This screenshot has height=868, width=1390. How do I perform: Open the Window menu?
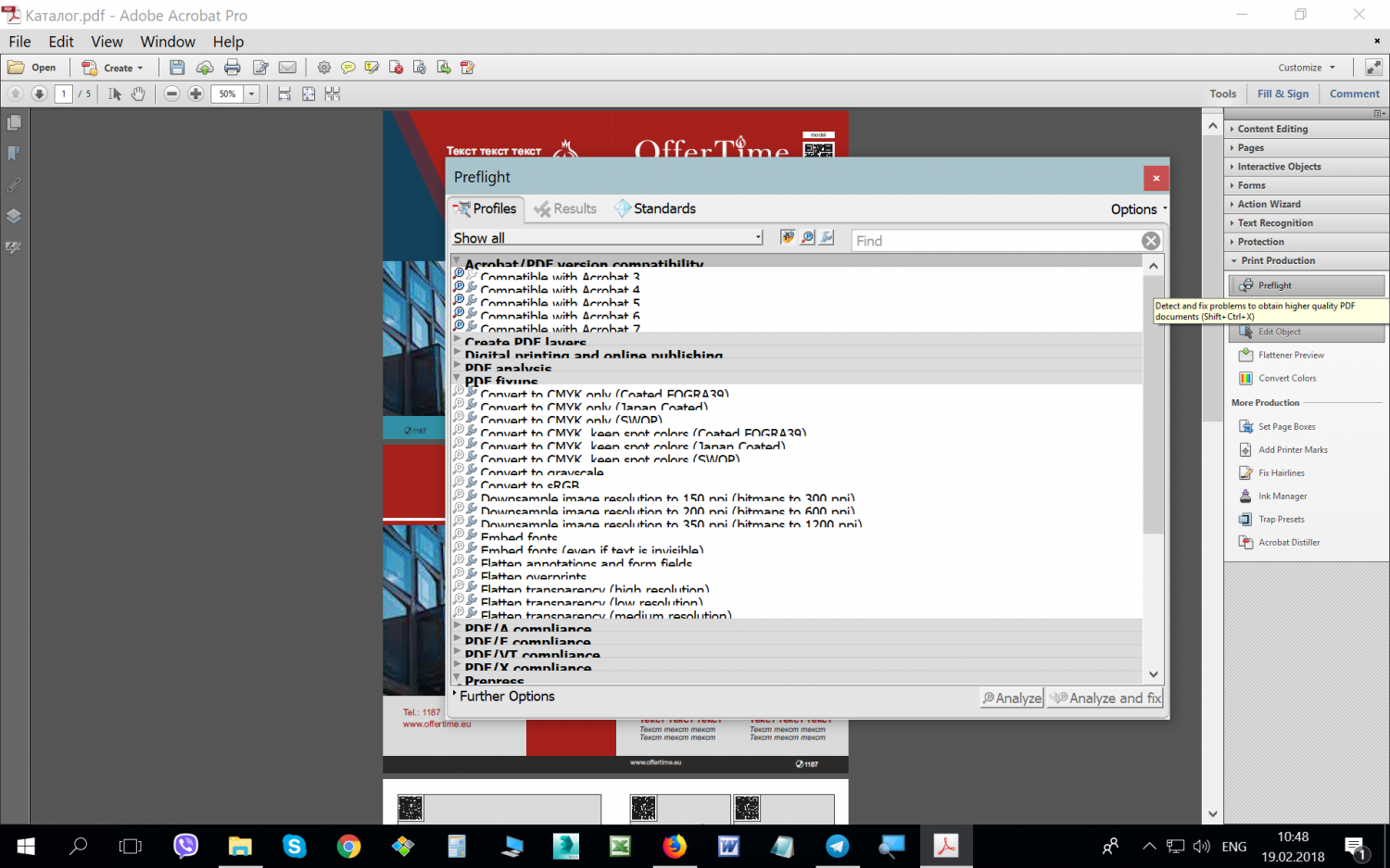[x=168, y=42]
